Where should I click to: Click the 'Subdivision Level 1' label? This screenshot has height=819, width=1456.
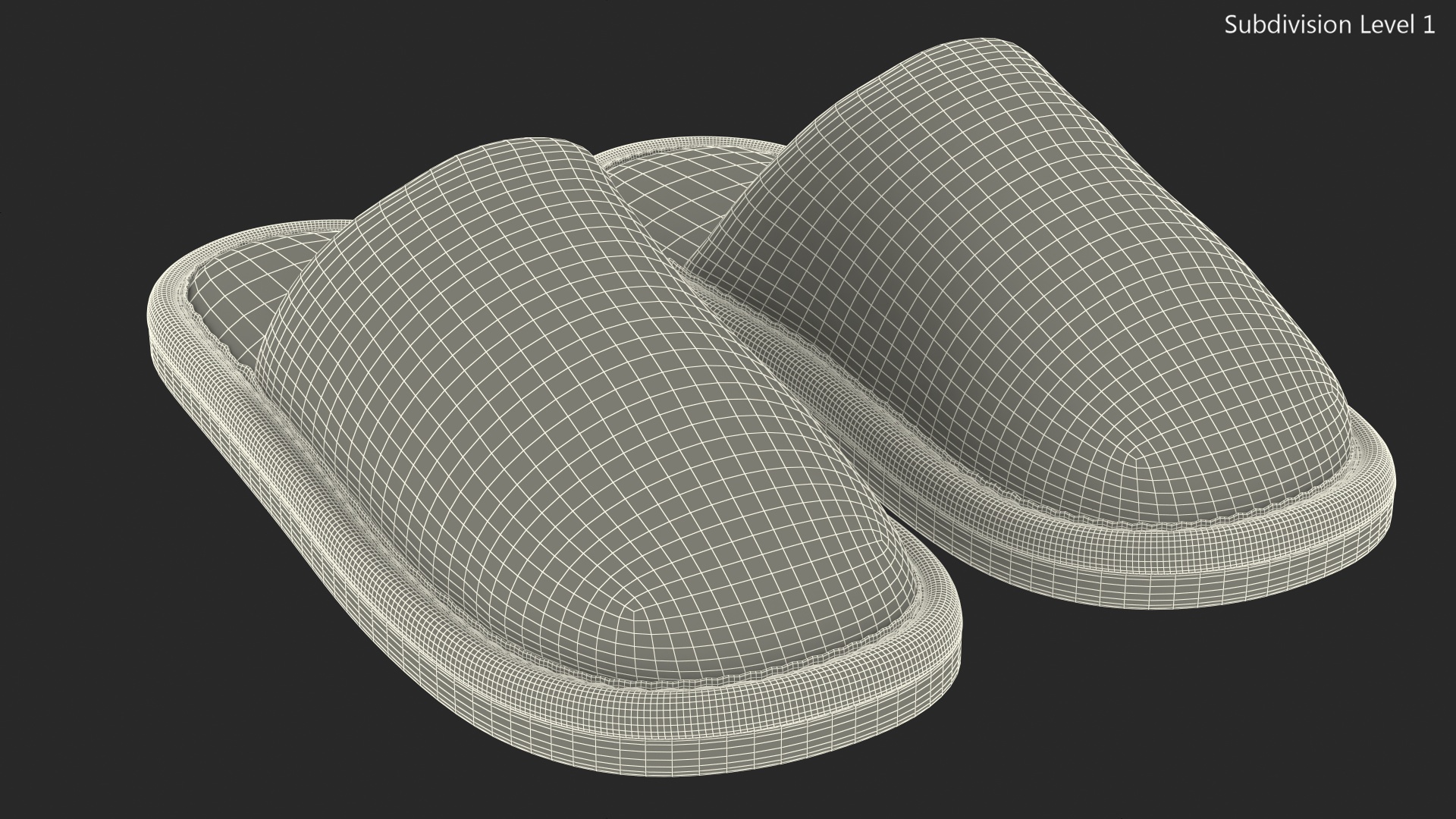coord(1330,25)
